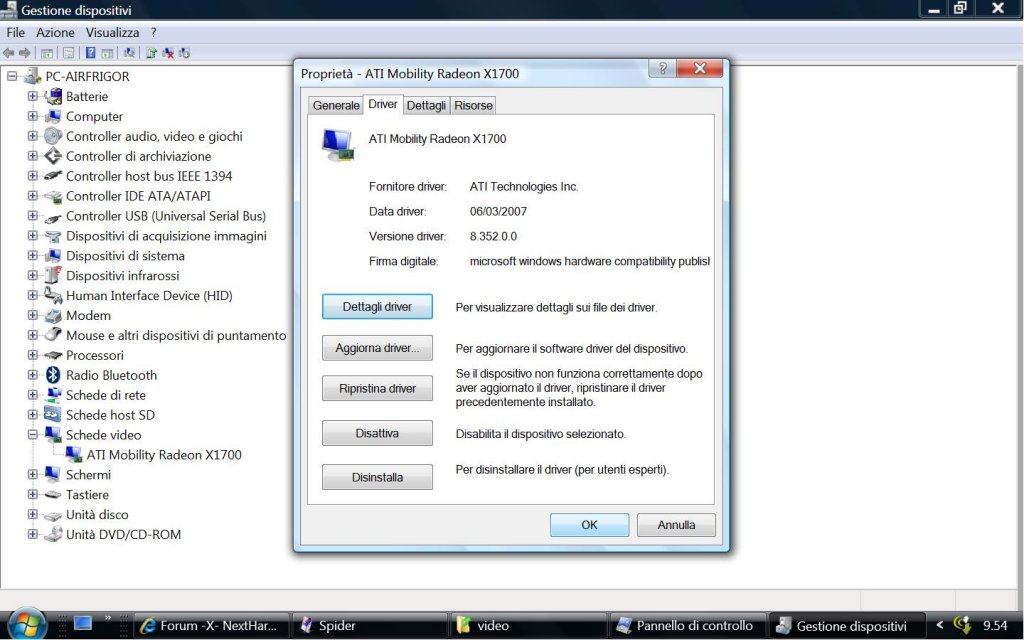Expand Controller audio, video e giochi
The image size is (1024, 640).
(x=32, y=136)
